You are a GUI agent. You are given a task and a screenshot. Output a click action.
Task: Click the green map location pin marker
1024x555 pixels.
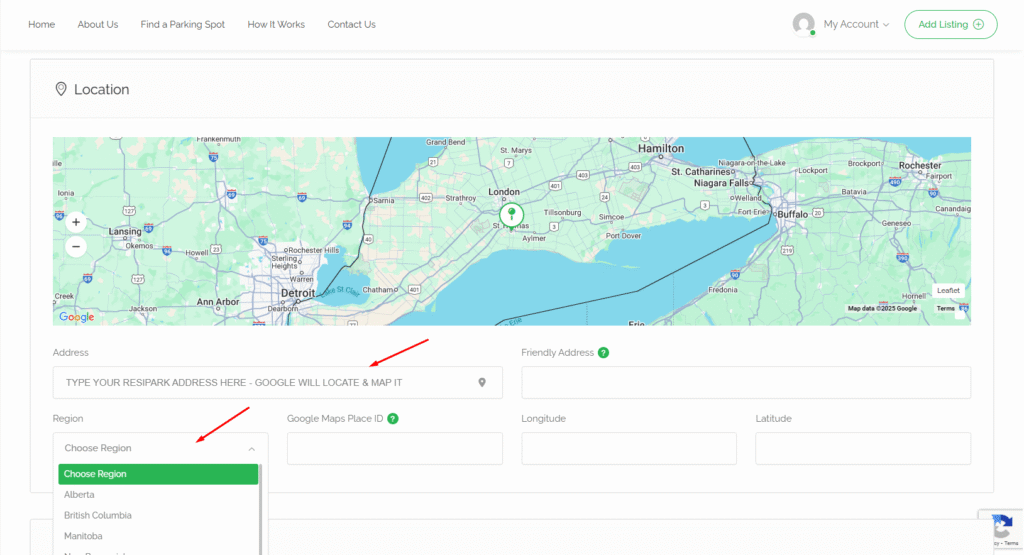511,214
